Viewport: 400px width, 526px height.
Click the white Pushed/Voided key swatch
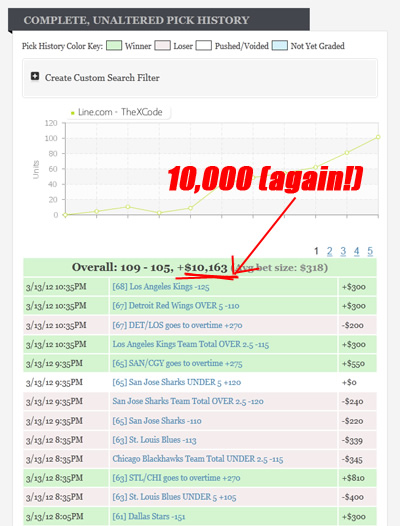tap(204, 46)
